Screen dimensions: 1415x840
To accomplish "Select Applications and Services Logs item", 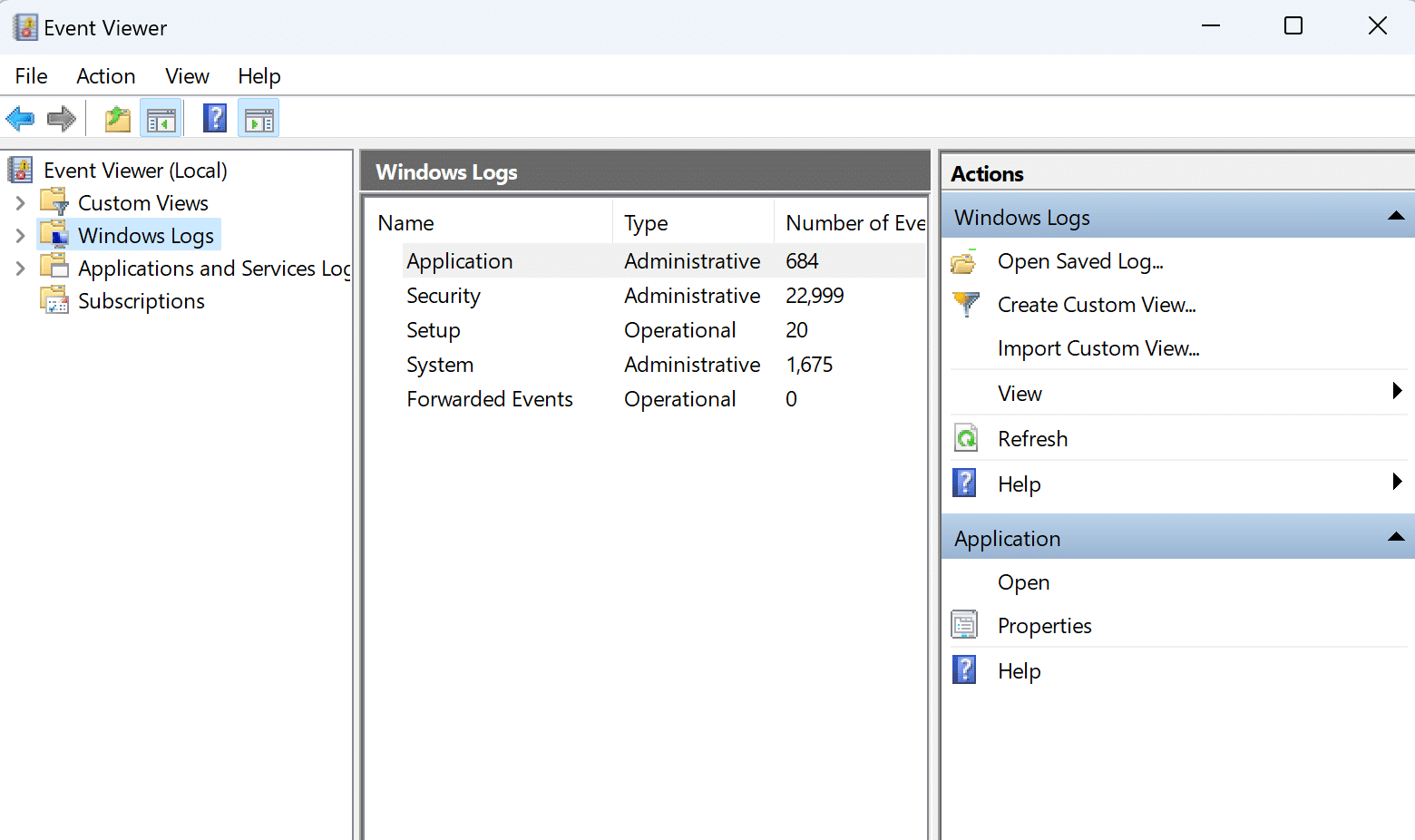I will click(214, 269).
